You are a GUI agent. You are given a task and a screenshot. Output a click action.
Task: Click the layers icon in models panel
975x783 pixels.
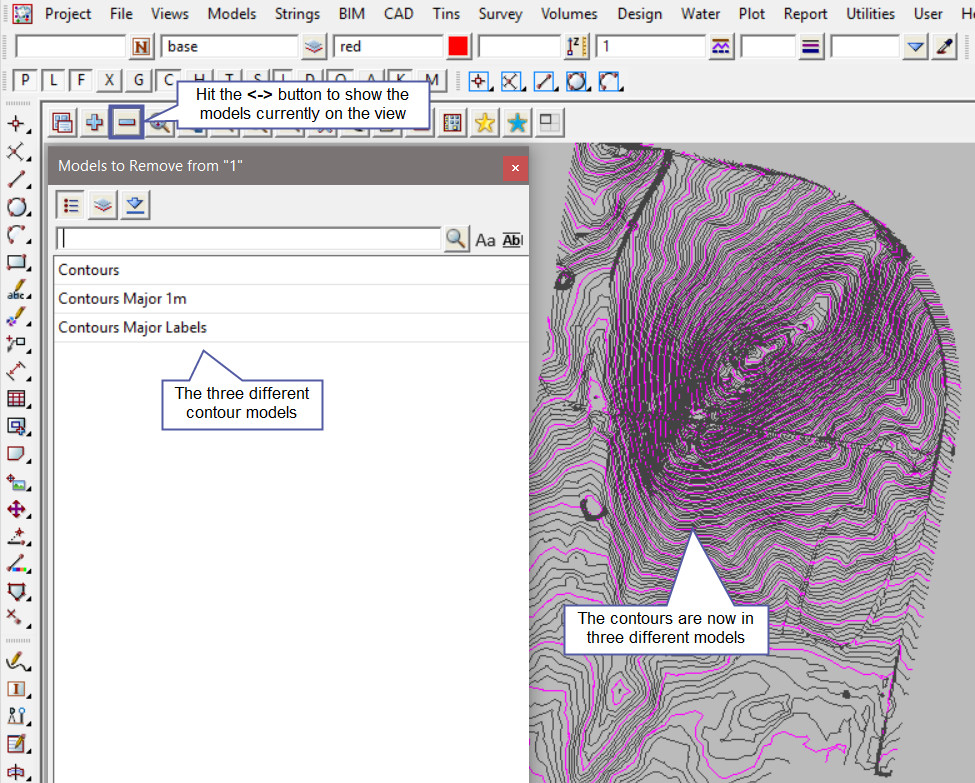(x=103, y=205)
